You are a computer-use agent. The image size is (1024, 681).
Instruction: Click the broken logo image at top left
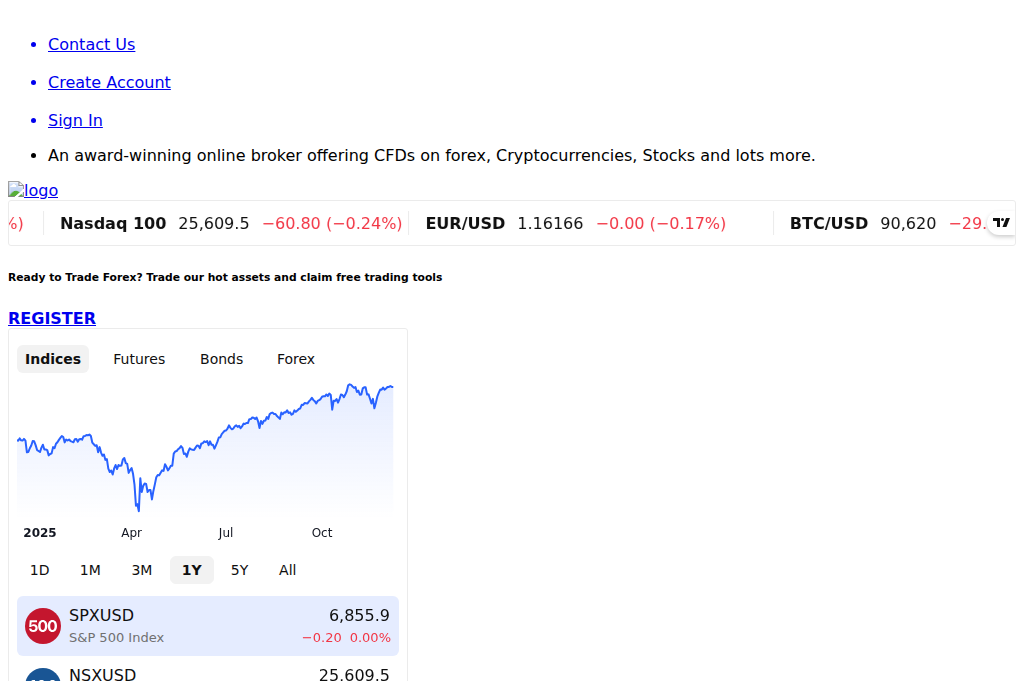(x=32, y=190)
